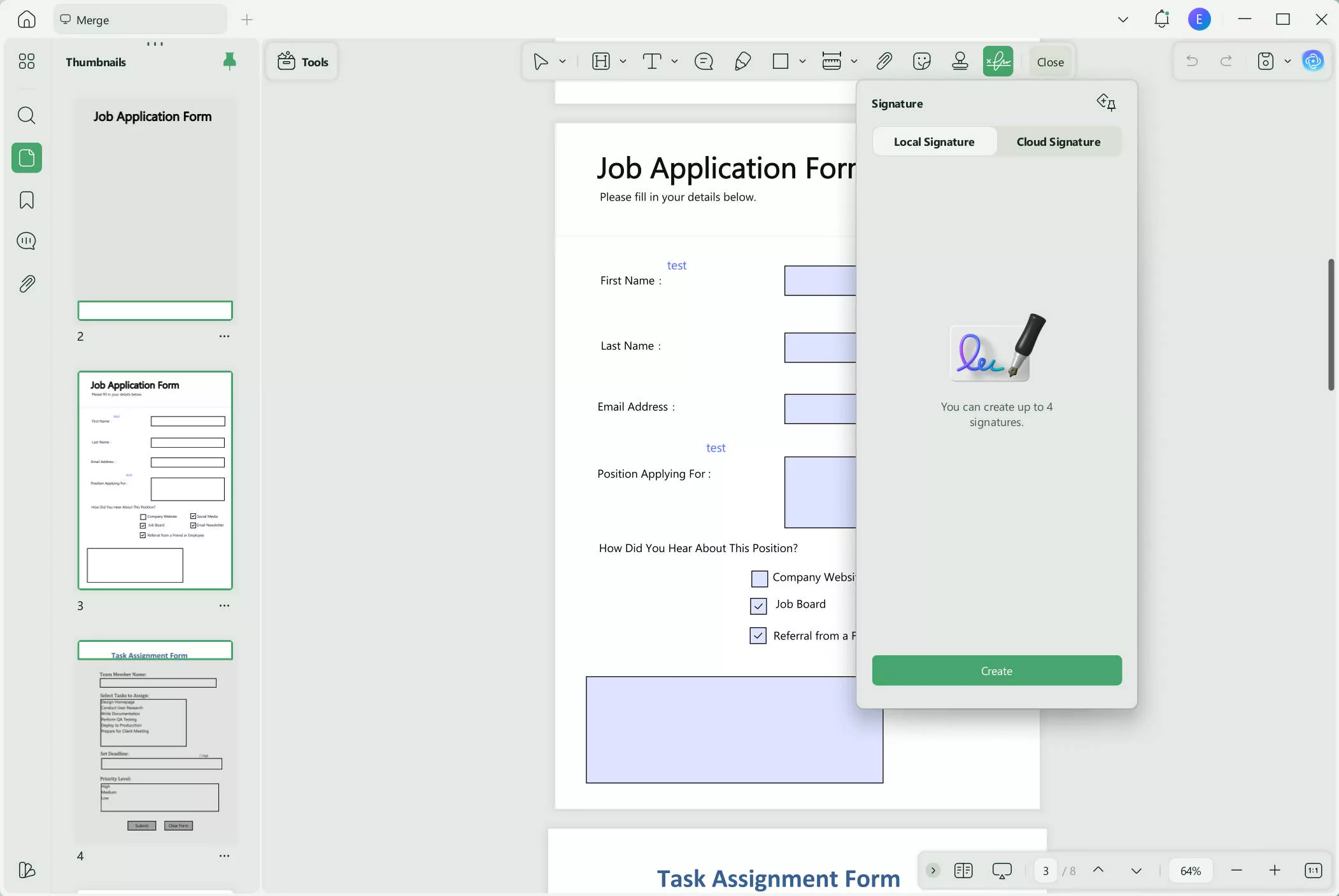Open the Signature tool in toolbar
Viewport: 1339px width, 896px height.
[997, 62]
